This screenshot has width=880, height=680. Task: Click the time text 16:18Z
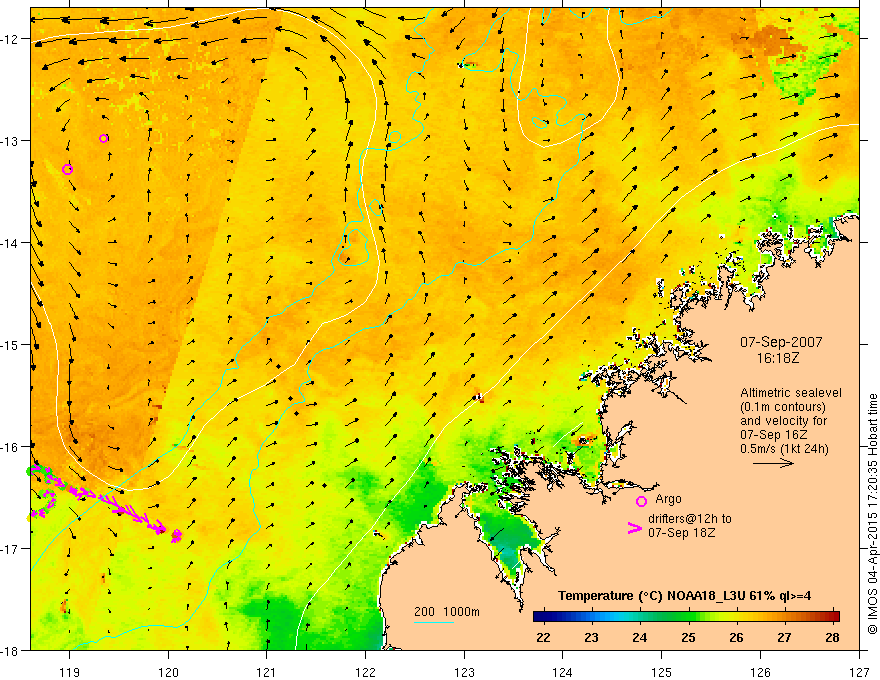click(x=777, y=358)
